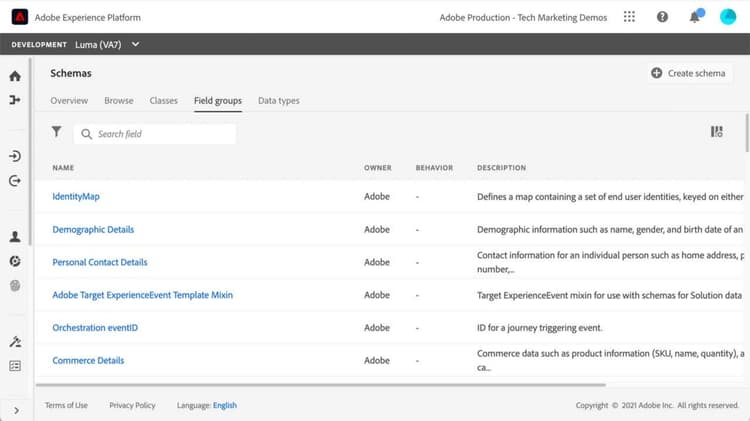
Task: Click the Search field input box
Action: (x=160, y=134)
